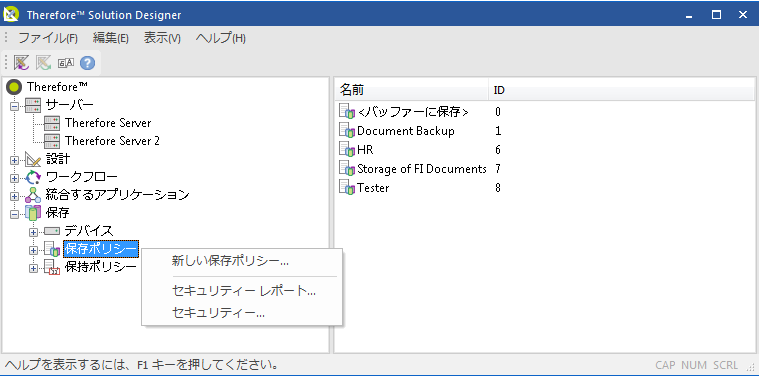Viewport: 759px width, 376px height.
Task: Select サーバー label in tree
Action: (69, 105)
